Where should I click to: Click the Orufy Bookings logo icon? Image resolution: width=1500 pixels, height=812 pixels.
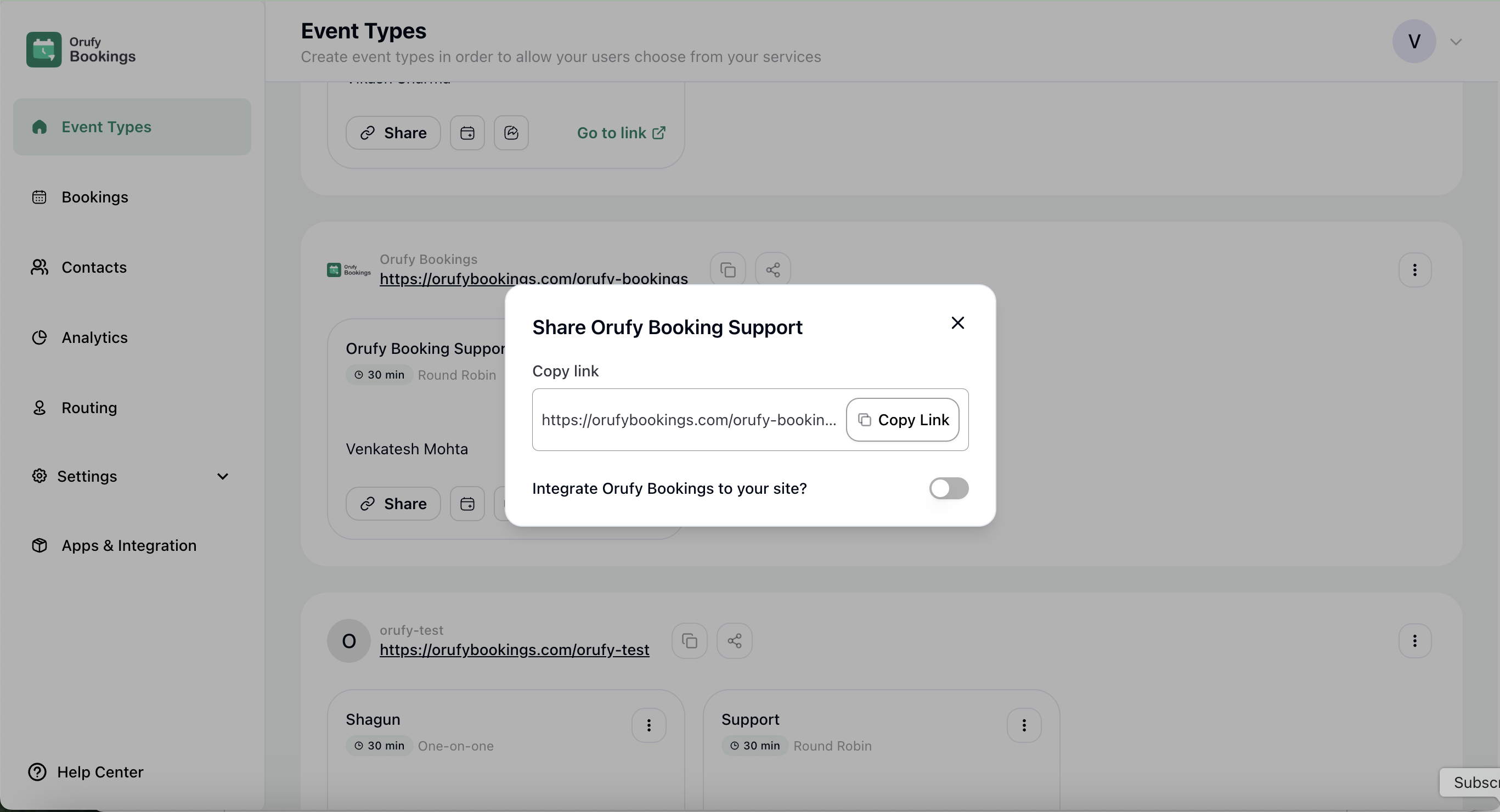pyautogui.click(x=44, y=49)
